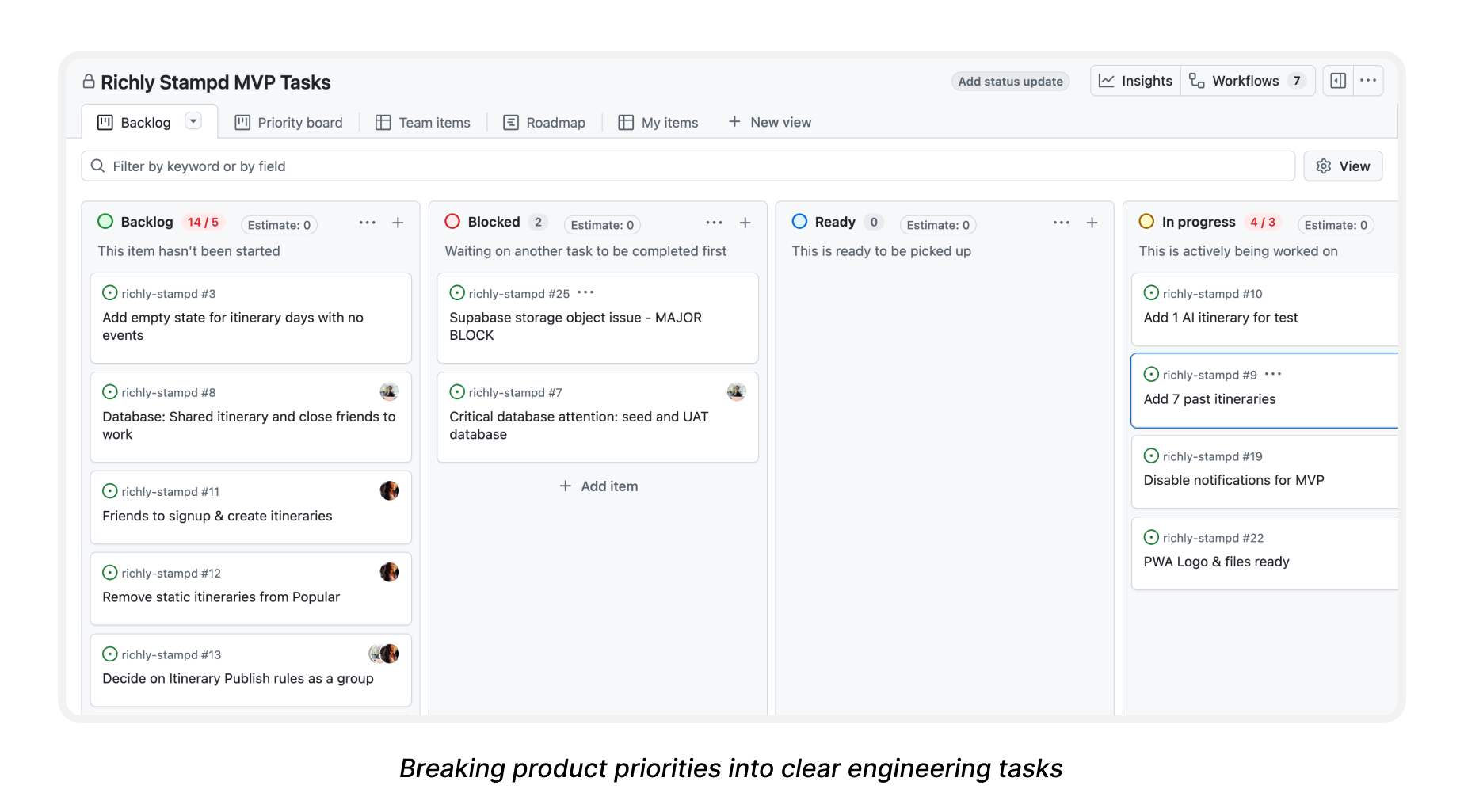Click the Backlog 14 / 5 limit counter
The height and width of the screenshot is (812, 1464).
pyautogui.click(x=204, y=223)
